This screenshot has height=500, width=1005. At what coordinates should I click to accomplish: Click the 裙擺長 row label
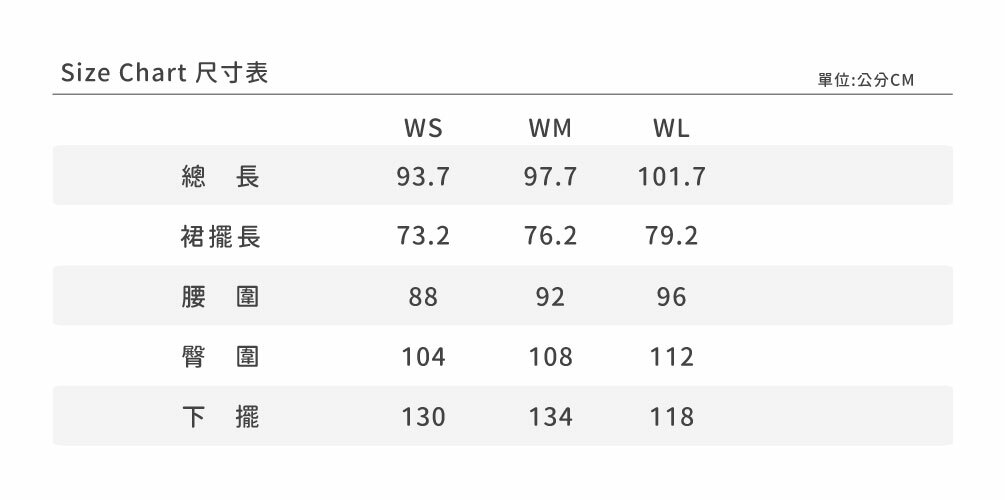click(x=221, y=237)
